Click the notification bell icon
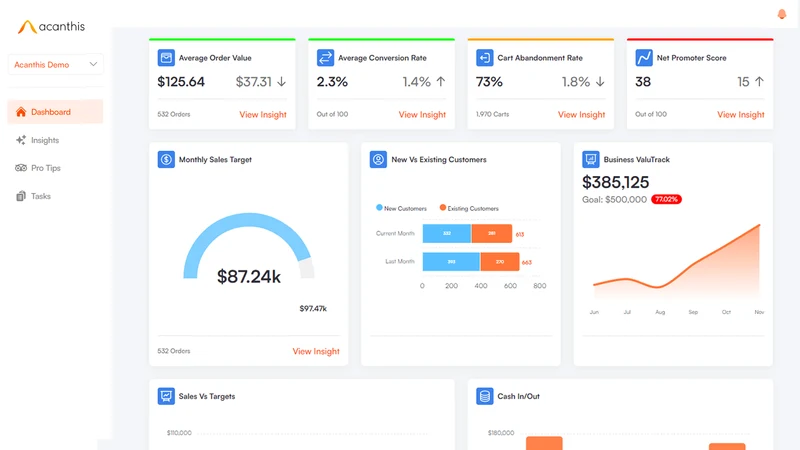The height and width of the screenshot is (450, 800). [782, 14]
